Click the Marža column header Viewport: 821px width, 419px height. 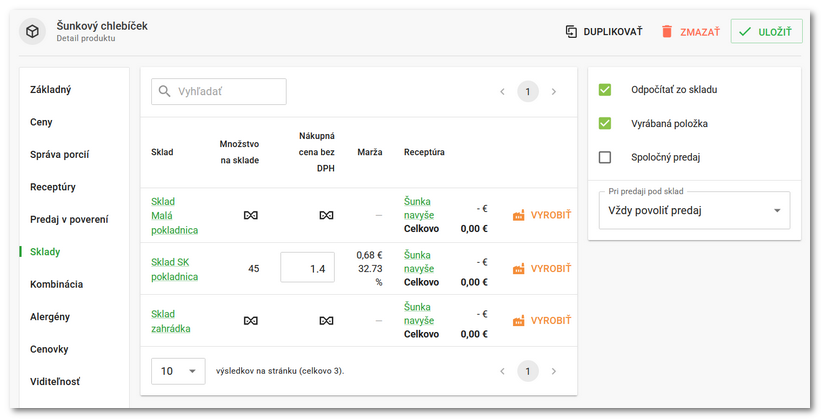(370, 152)
